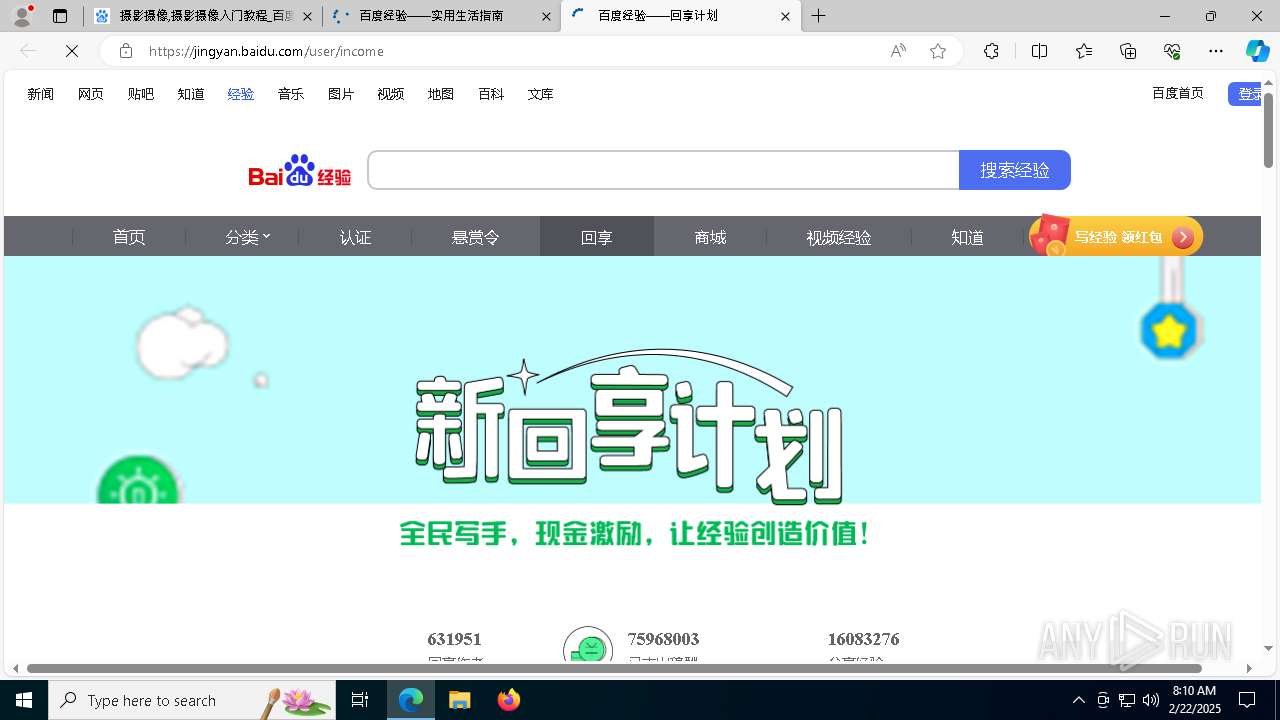Open Microsoft Edge from the taskbar

[x=411, y=700]
